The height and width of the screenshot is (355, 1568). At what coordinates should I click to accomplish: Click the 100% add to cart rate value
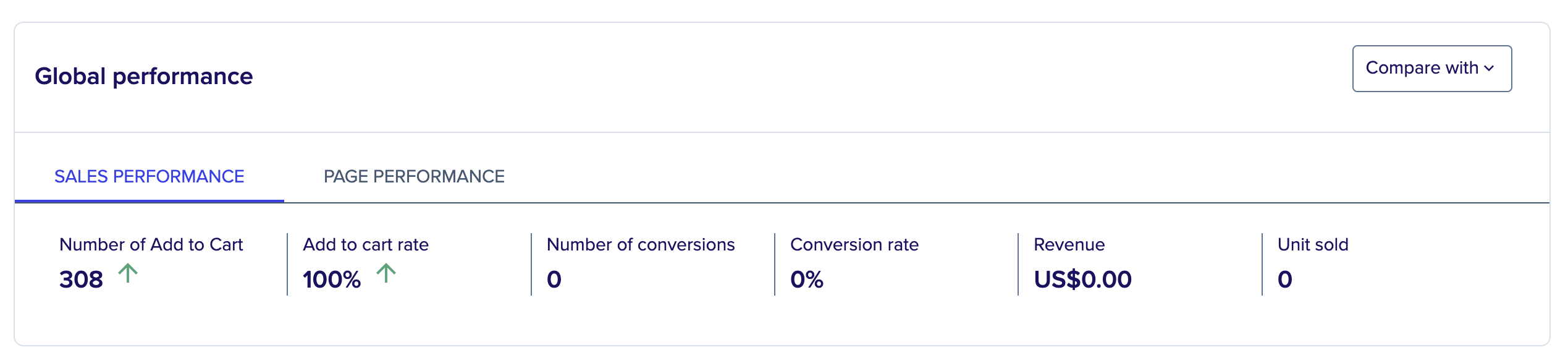point(332,280)
